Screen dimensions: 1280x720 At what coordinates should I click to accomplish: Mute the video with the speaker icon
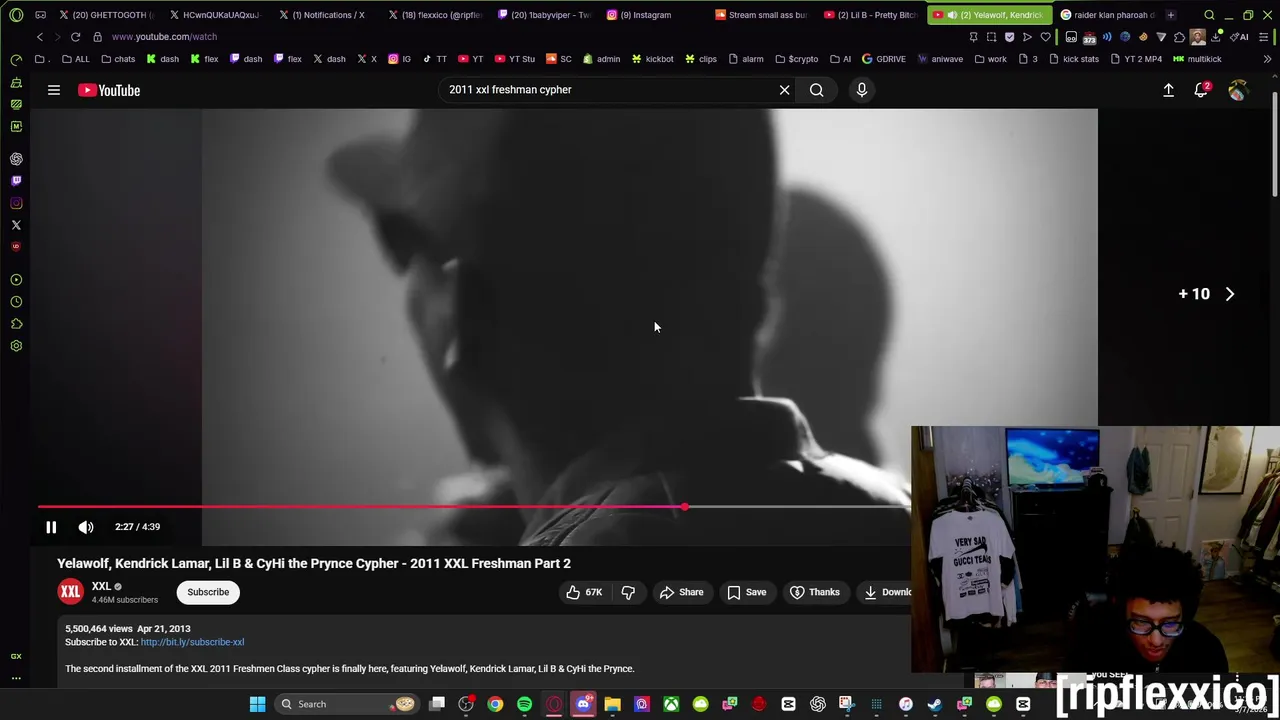pyautogui.click(x=86, y=527)
